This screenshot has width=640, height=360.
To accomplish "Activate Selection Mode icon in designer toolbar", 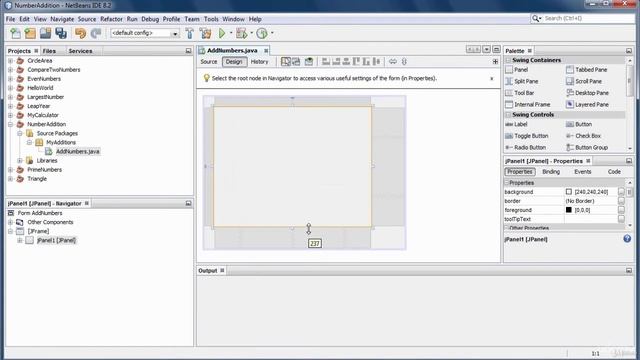I will click(286, 62).
